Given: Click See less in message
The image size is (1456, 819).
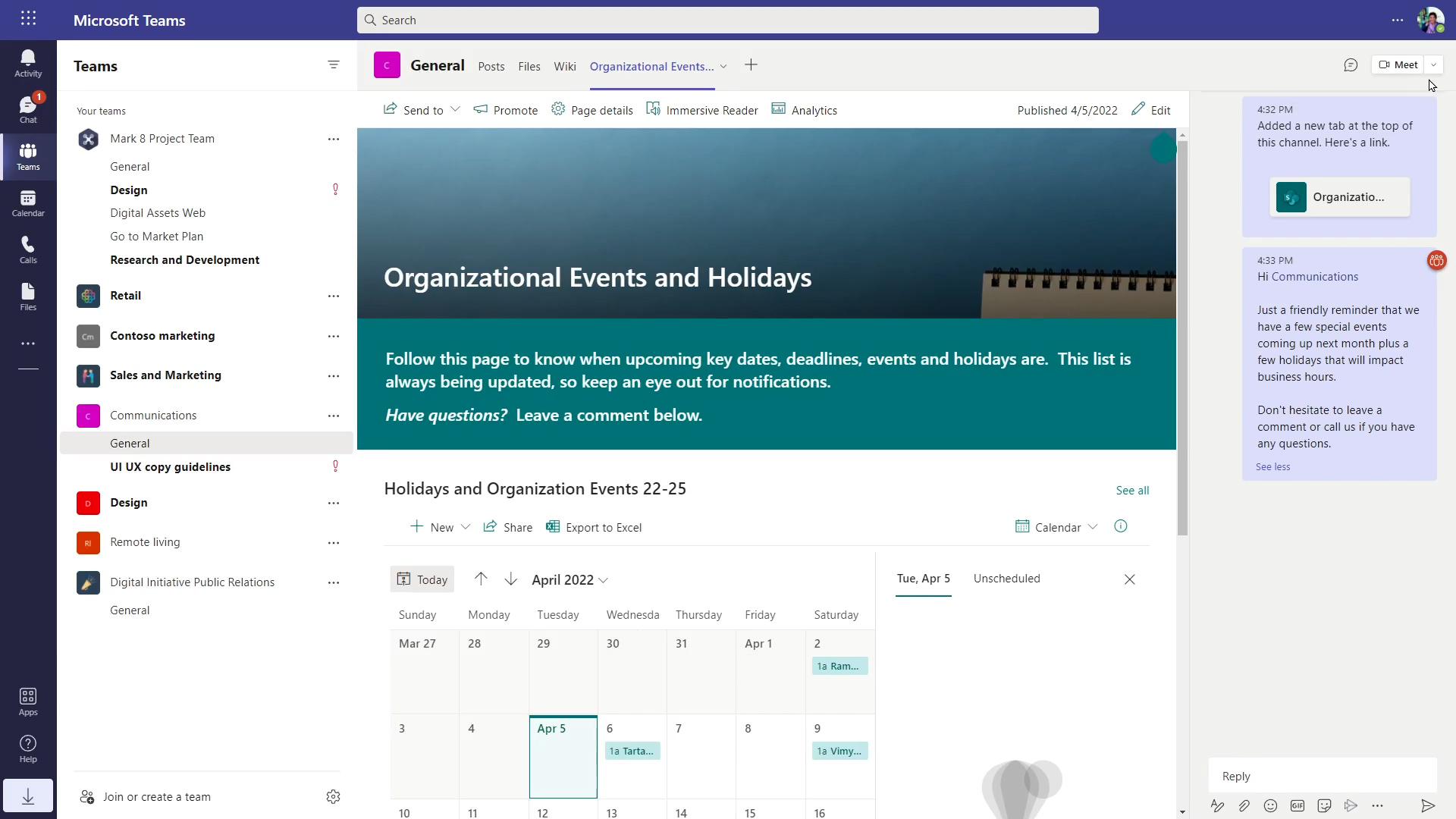Looking at the screenshot, I should pyautogui.click(x=1272, y=467).
